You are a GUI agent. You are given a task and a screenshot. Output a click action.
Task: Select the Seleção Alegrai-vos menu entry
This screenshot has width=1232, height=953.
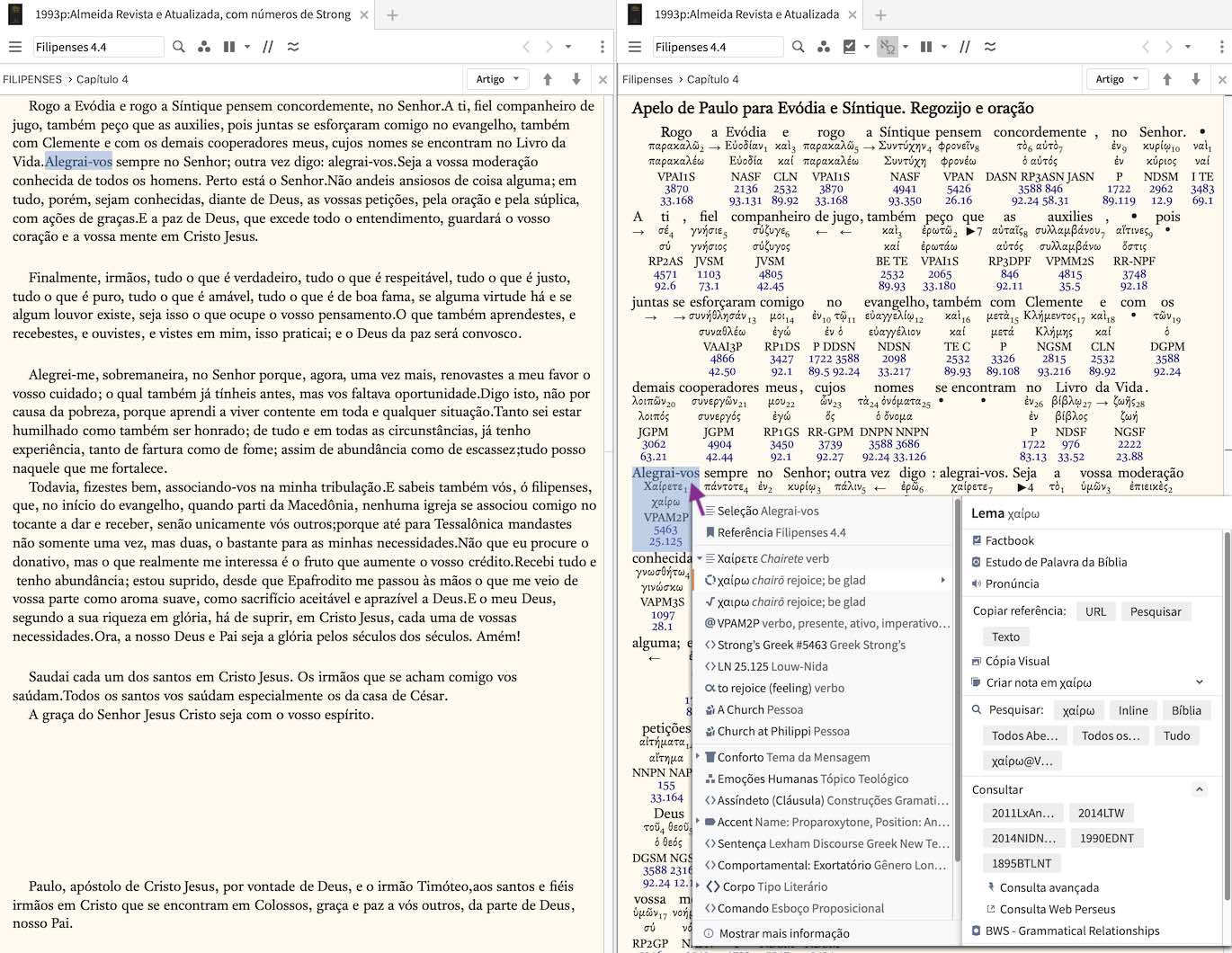(x=822, y=511)
